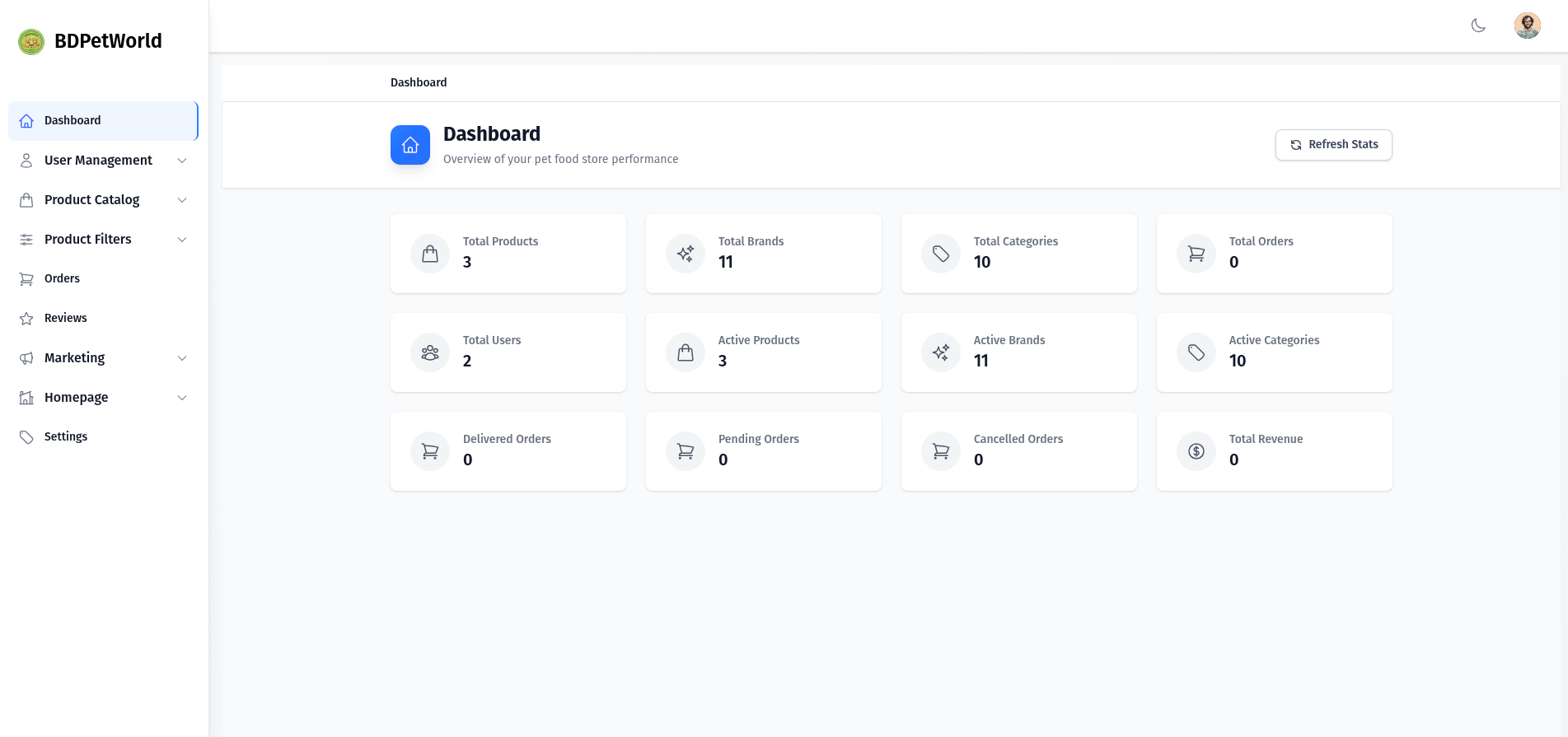1568x737 pixels.
Task: Click the Dashboard breadcrumb text
Action: pyautogui.click(x=419, y=82)
